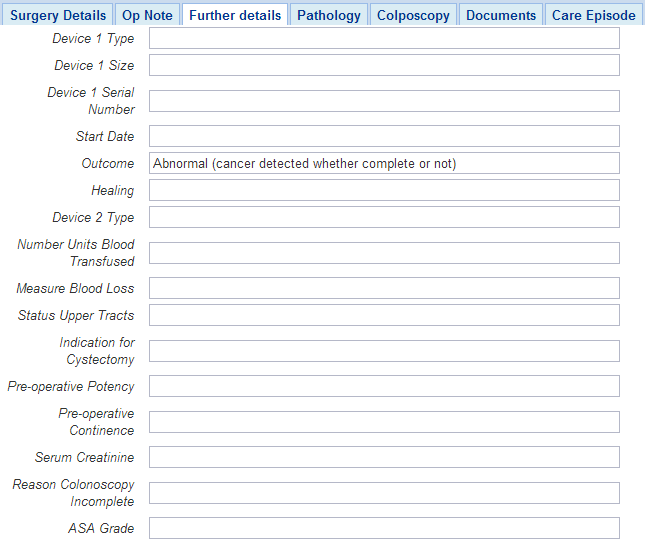Click the Device 1 Type field
This screenshot has height=549, width=645.
384,38
